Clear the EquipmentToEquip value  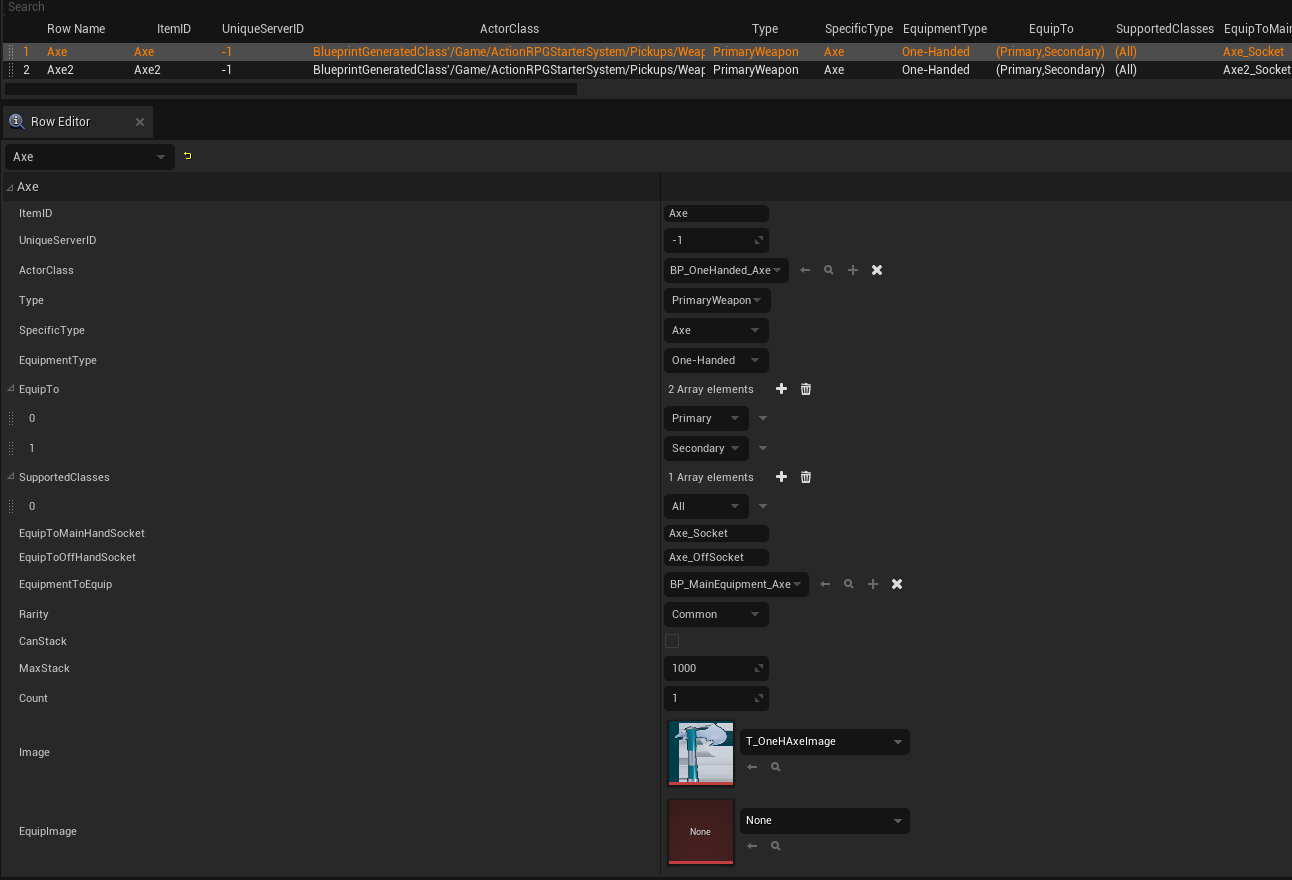tap(897, 584)
